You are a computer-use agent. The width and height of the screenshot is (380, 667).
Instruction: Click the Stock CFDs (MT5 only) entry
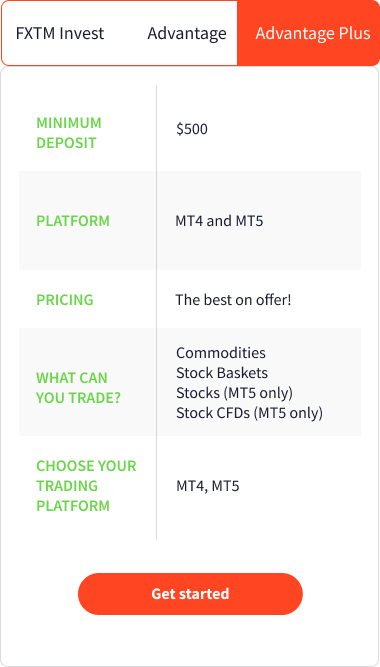pos(249,413)
